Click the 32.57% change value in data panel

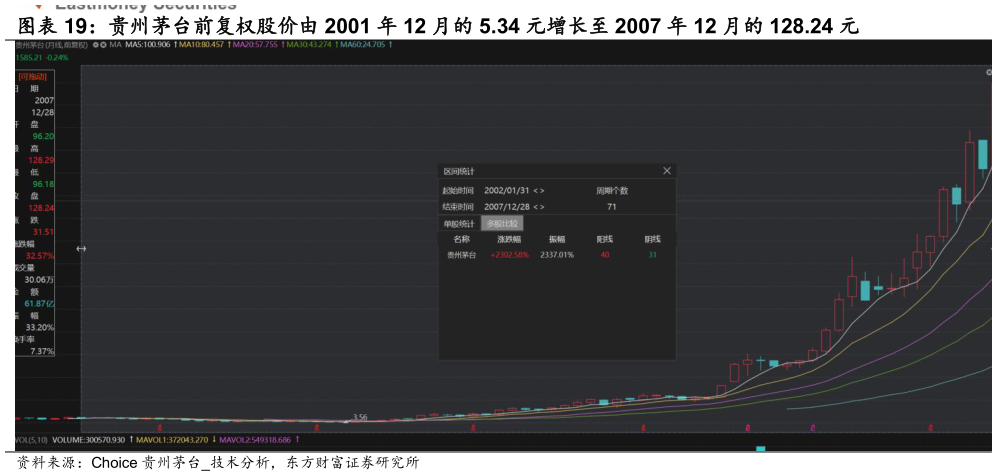click(40, 255)
